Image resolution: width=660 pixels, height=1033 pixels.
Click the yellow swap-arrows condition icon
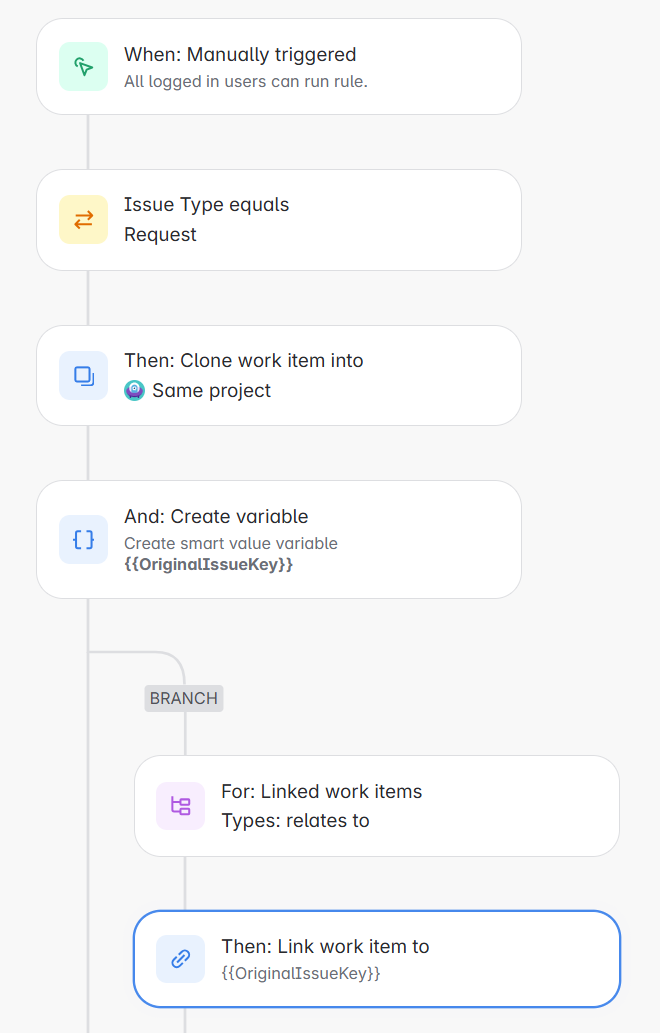point(83,219)
